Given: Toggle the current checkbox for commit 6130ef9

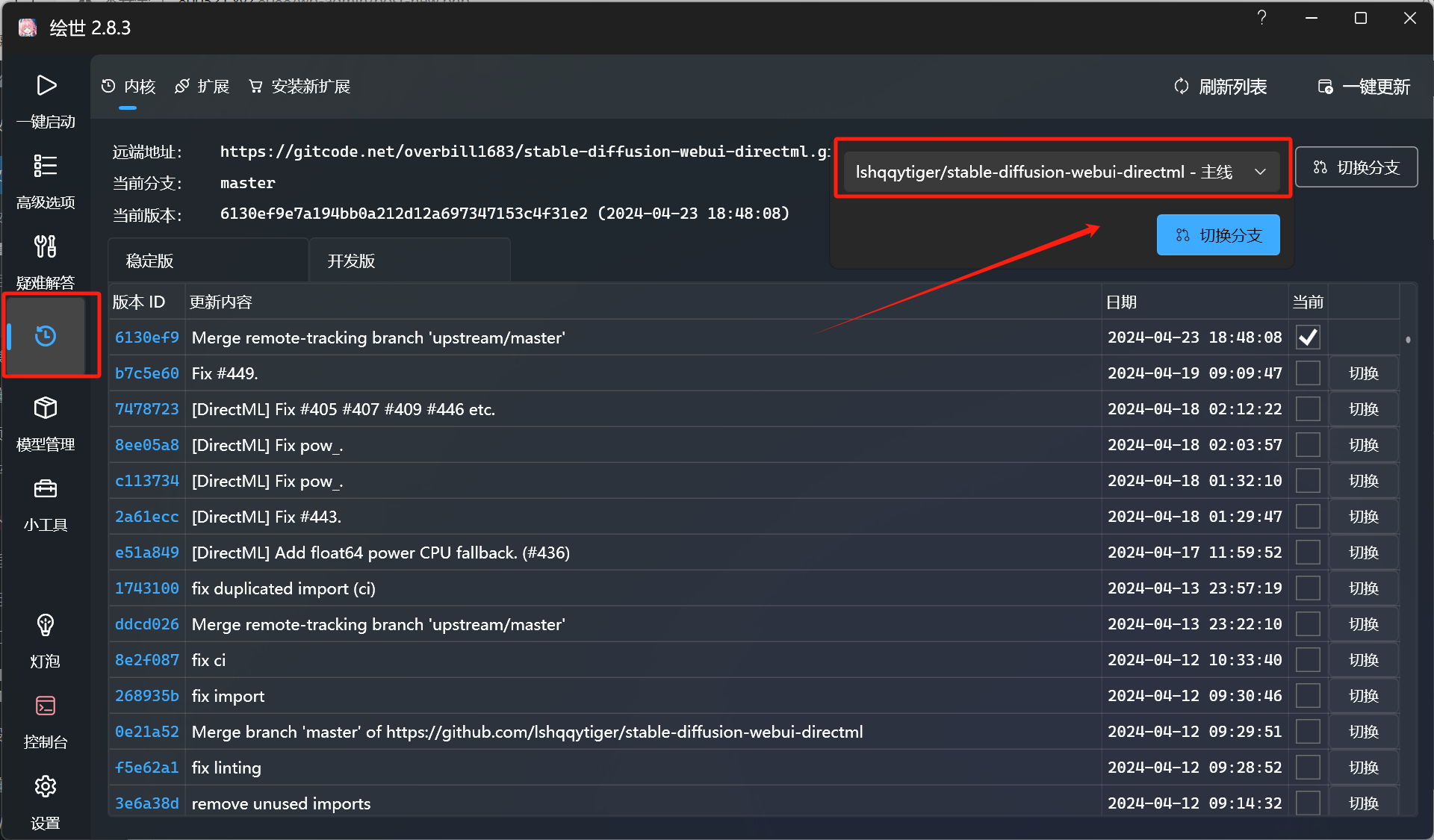Looking at the screenshot, I should click(x=1308, y=337).
